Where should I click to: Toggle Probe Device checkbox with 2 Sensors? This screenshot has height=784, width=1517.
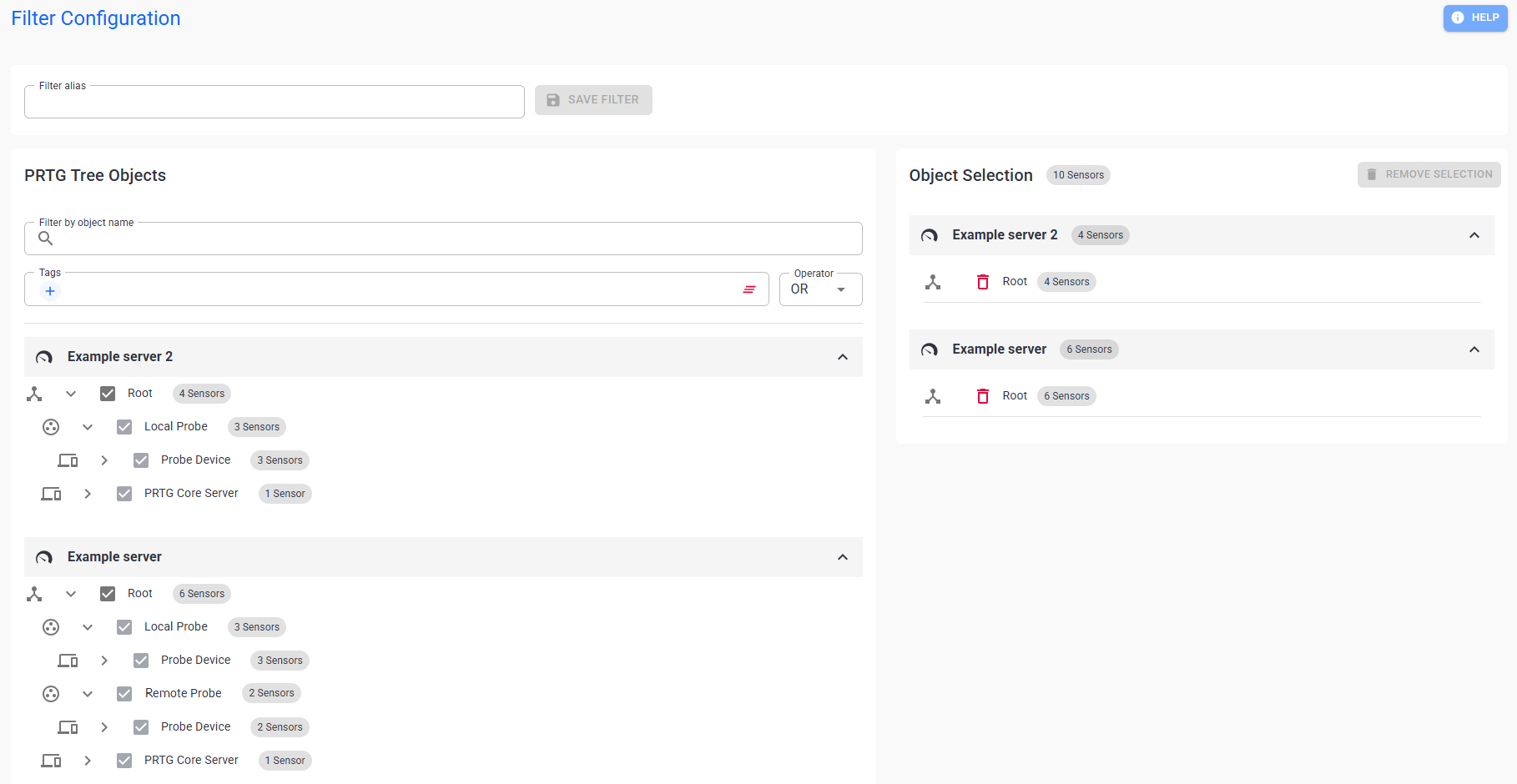(141, 727)
